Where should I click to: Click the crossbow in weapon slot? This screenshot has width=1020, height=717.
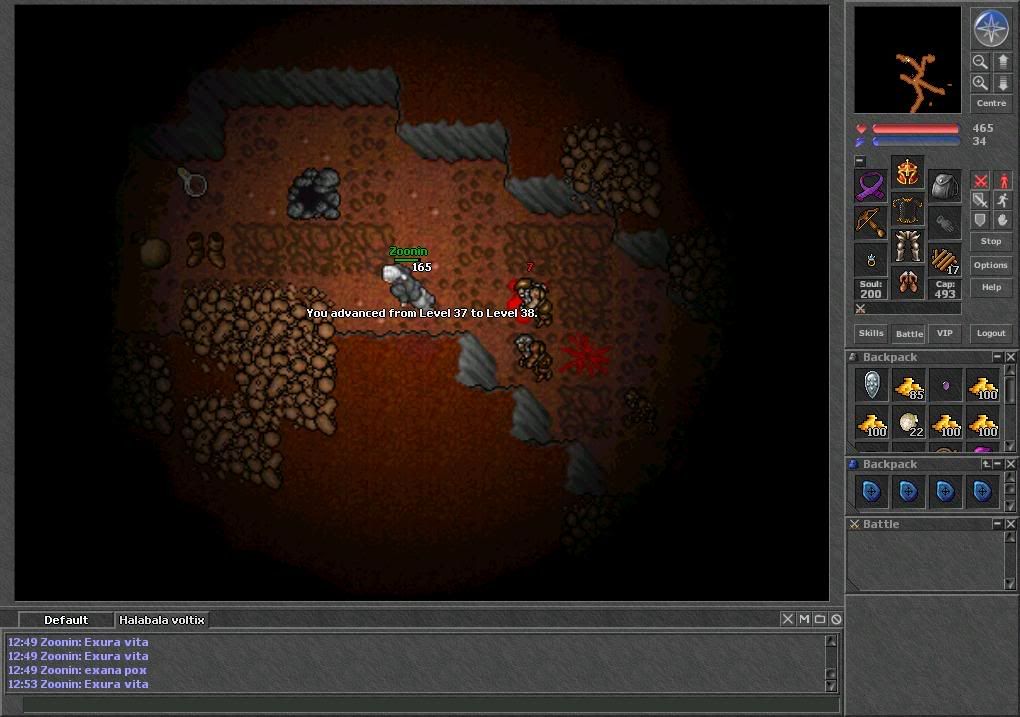click(x=870, y=223)
